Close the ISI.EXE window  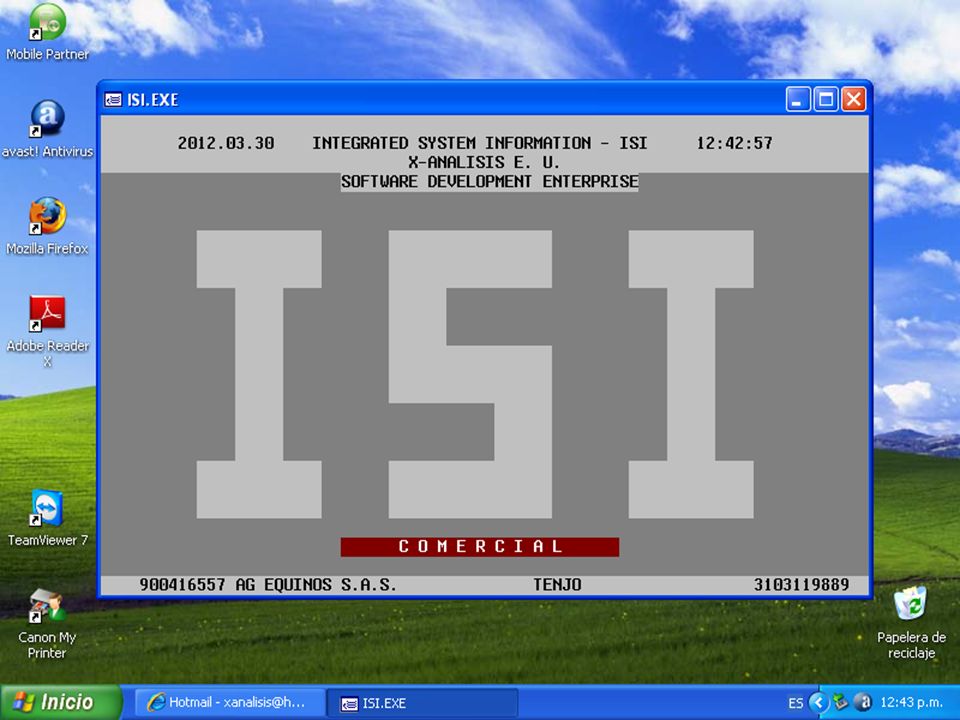point(853,99)
